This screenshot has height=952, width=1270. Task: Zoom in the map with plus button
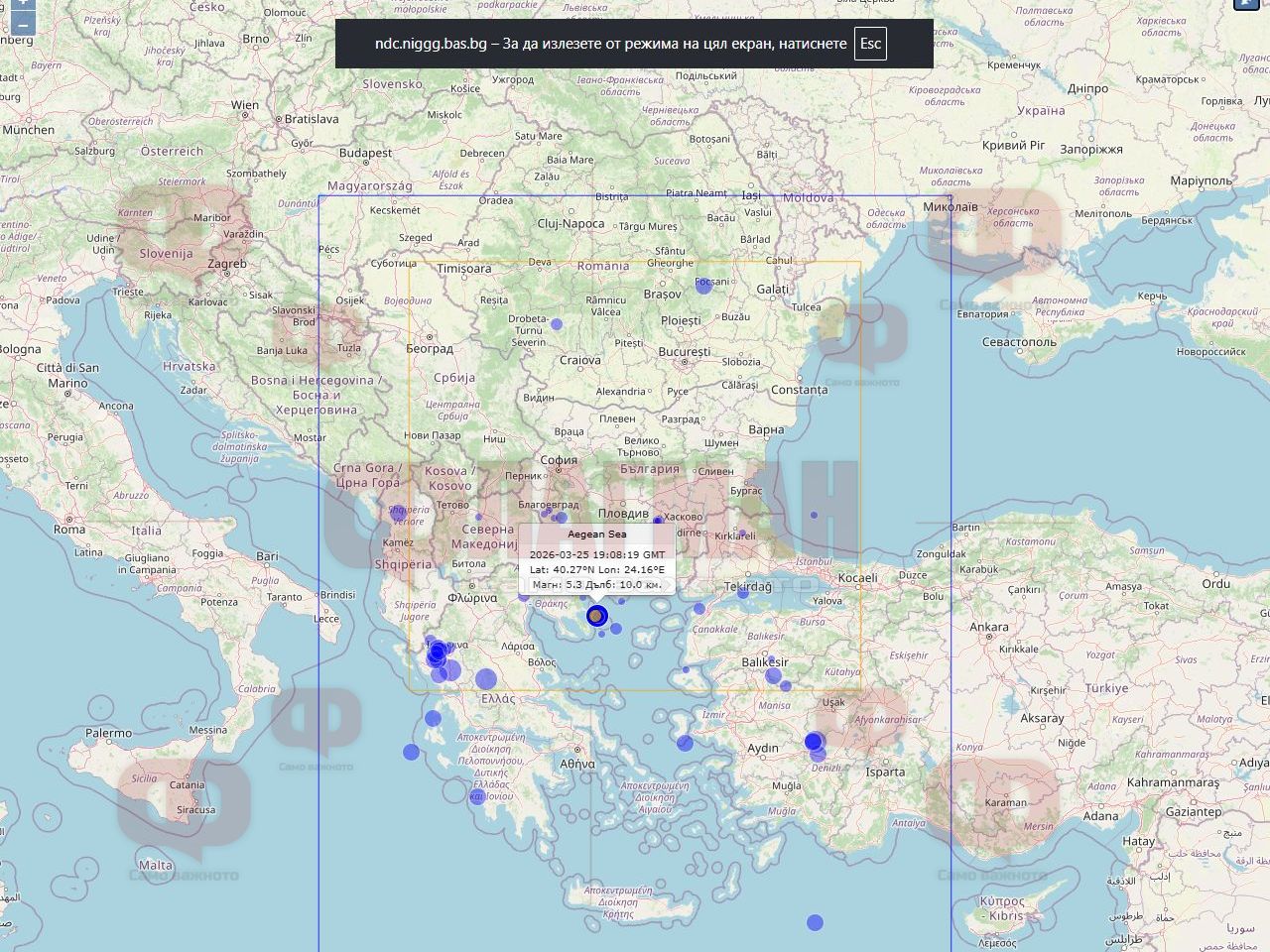click(x=22, y=3)
